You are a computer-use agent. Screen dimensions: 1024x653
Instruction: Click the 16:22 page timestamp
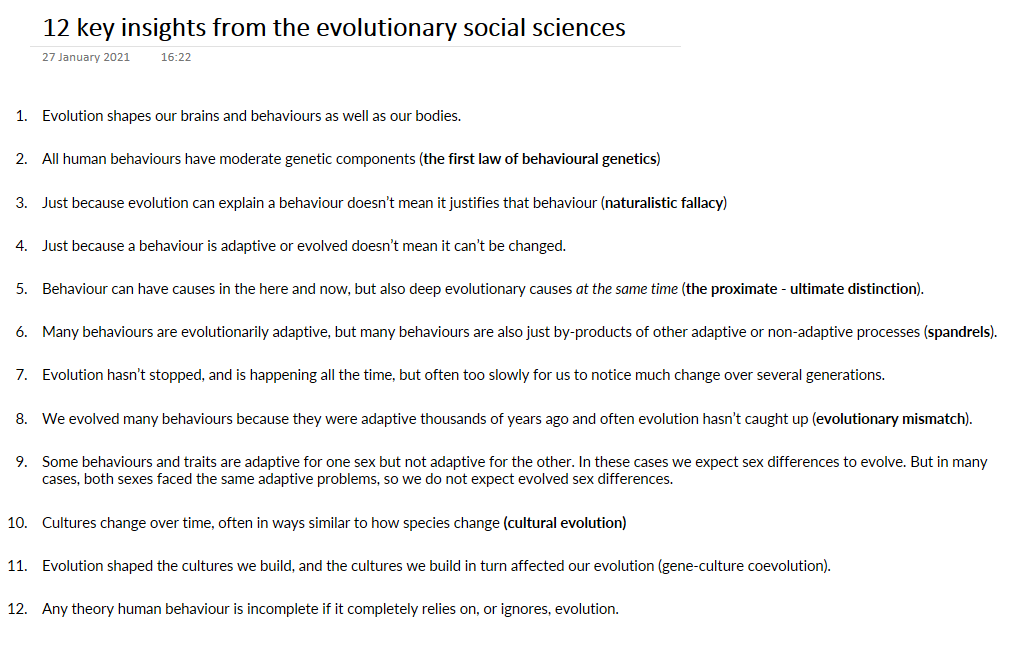[175, 57]
